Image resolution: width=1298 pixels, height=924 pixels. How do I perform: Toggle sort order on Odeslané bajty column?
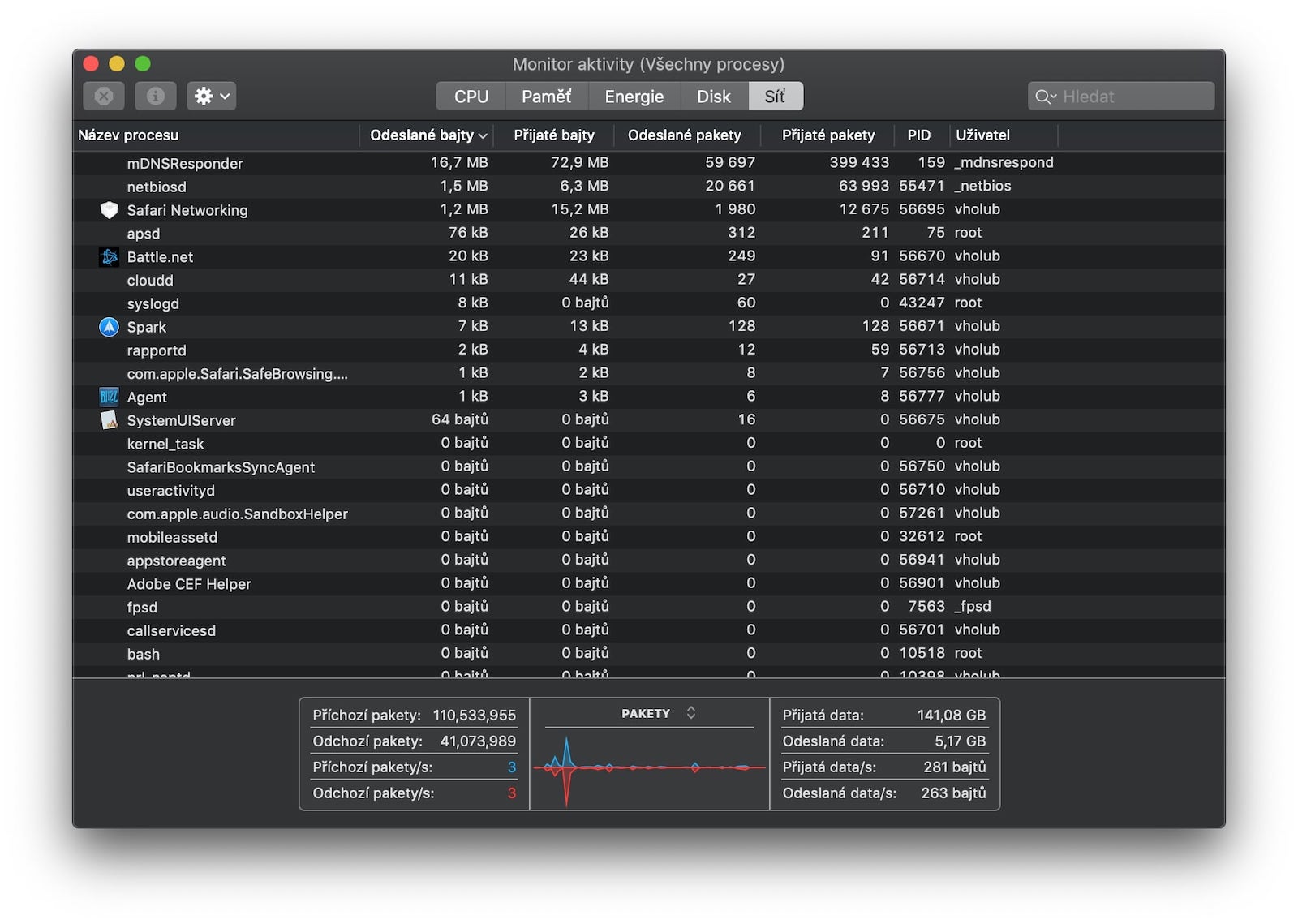click(x=427, y=135)
